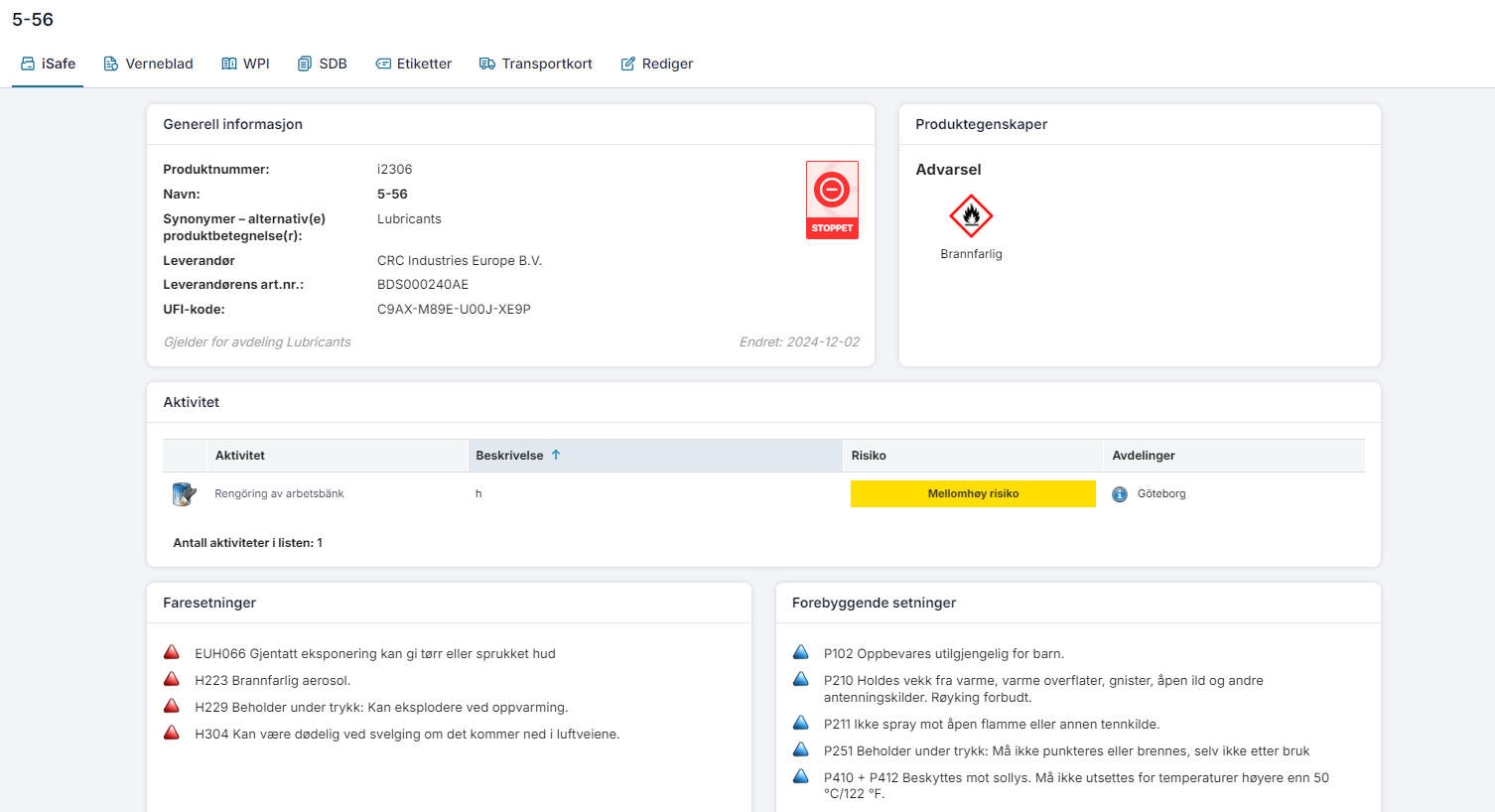Image resolution: width=1495 pixels, height=812 pixels.
Task: Click the Brannfarlig flame pictogram
Action: pos(971,215)
